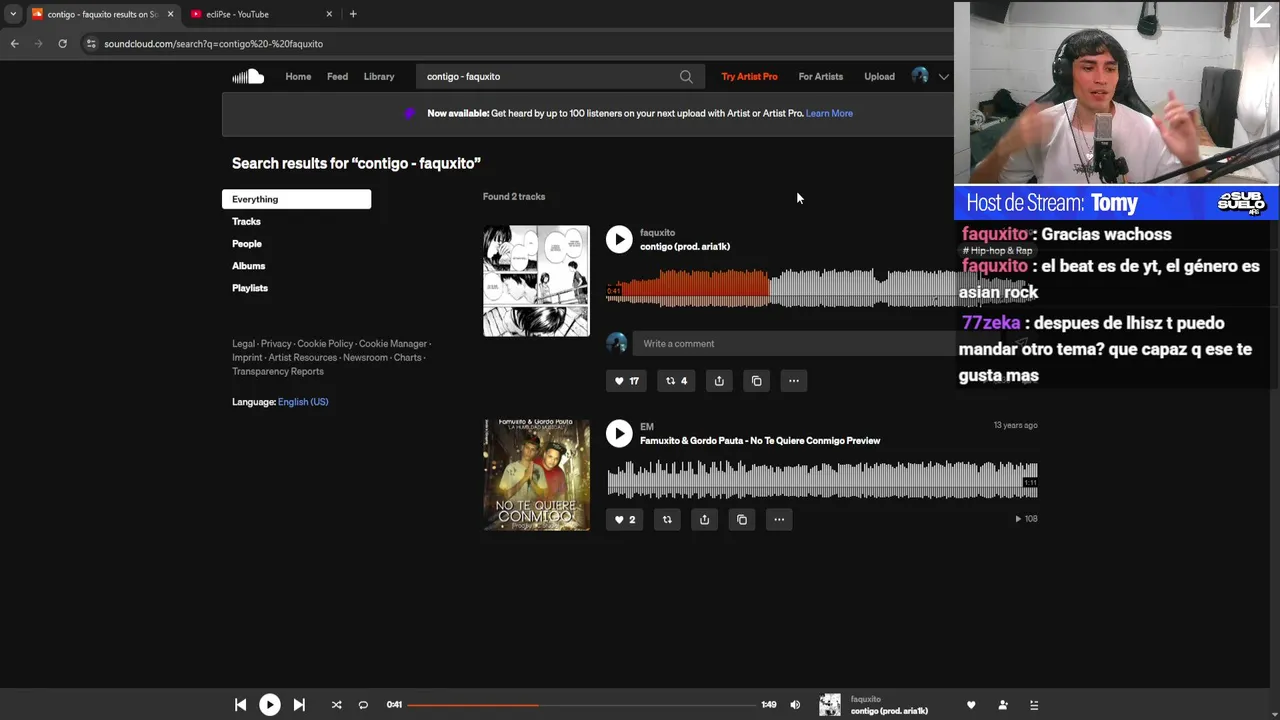This screenshot has width=1280, height=720.
Task: Like the No Te Quiere Conmigo track
Action: pos(624,519)
